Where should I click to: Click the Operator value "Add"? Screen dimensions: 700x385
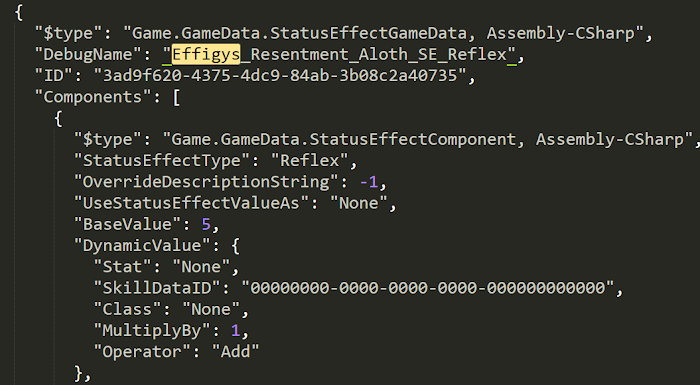[x=235, y=352]
